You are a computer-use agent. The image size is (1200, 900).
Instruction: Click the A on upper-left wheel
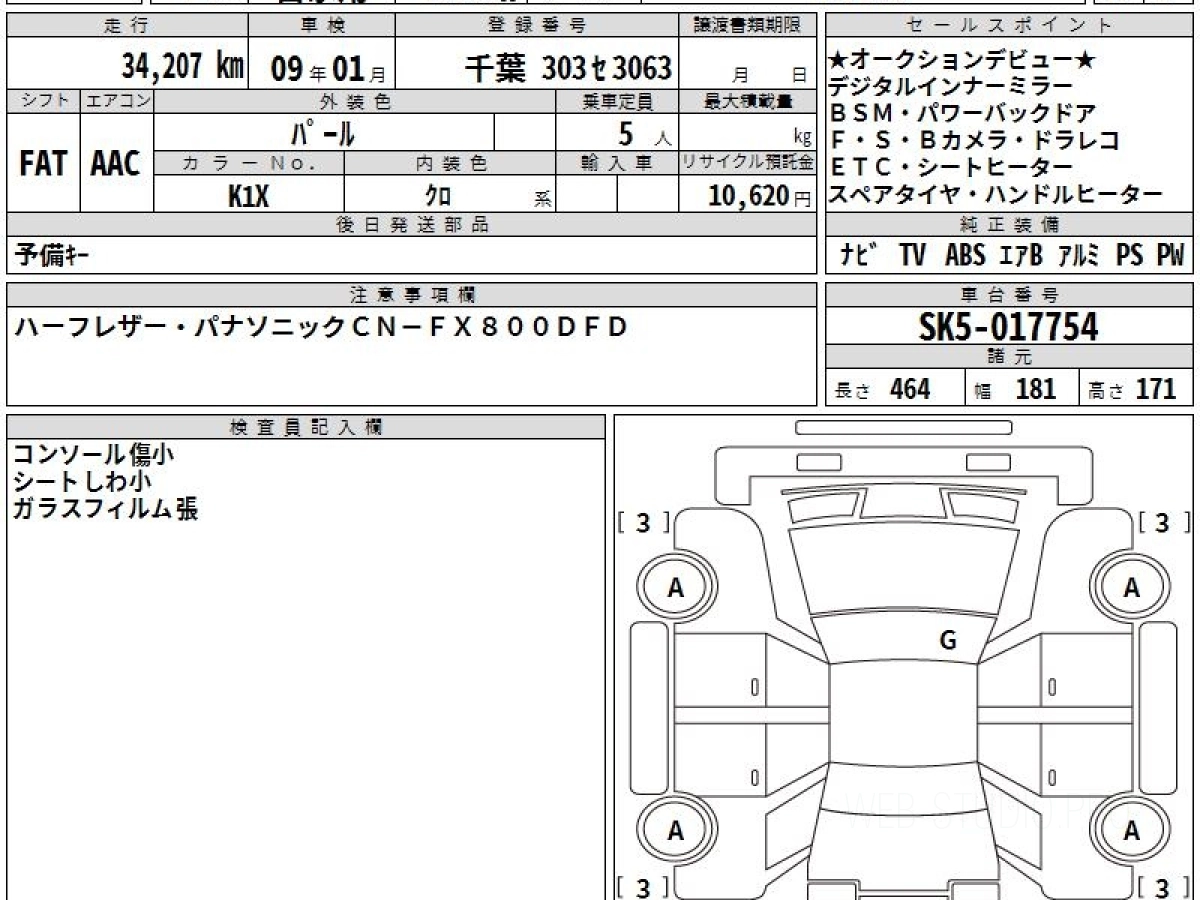point(676,589)
